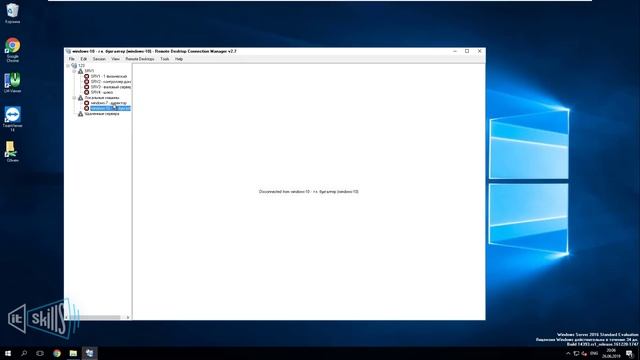Open the Remote Desktops menu

(140, 59)
